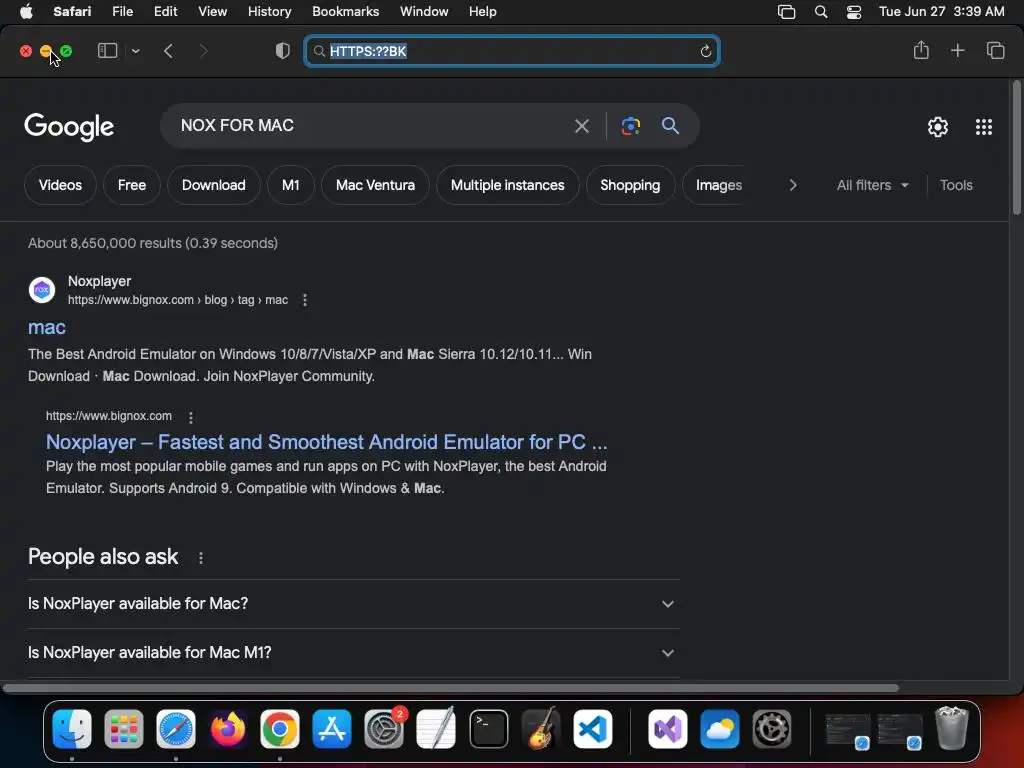
Task: Expand 'Is NoxPlayer available for Mac?'
Action: [353, 603]
